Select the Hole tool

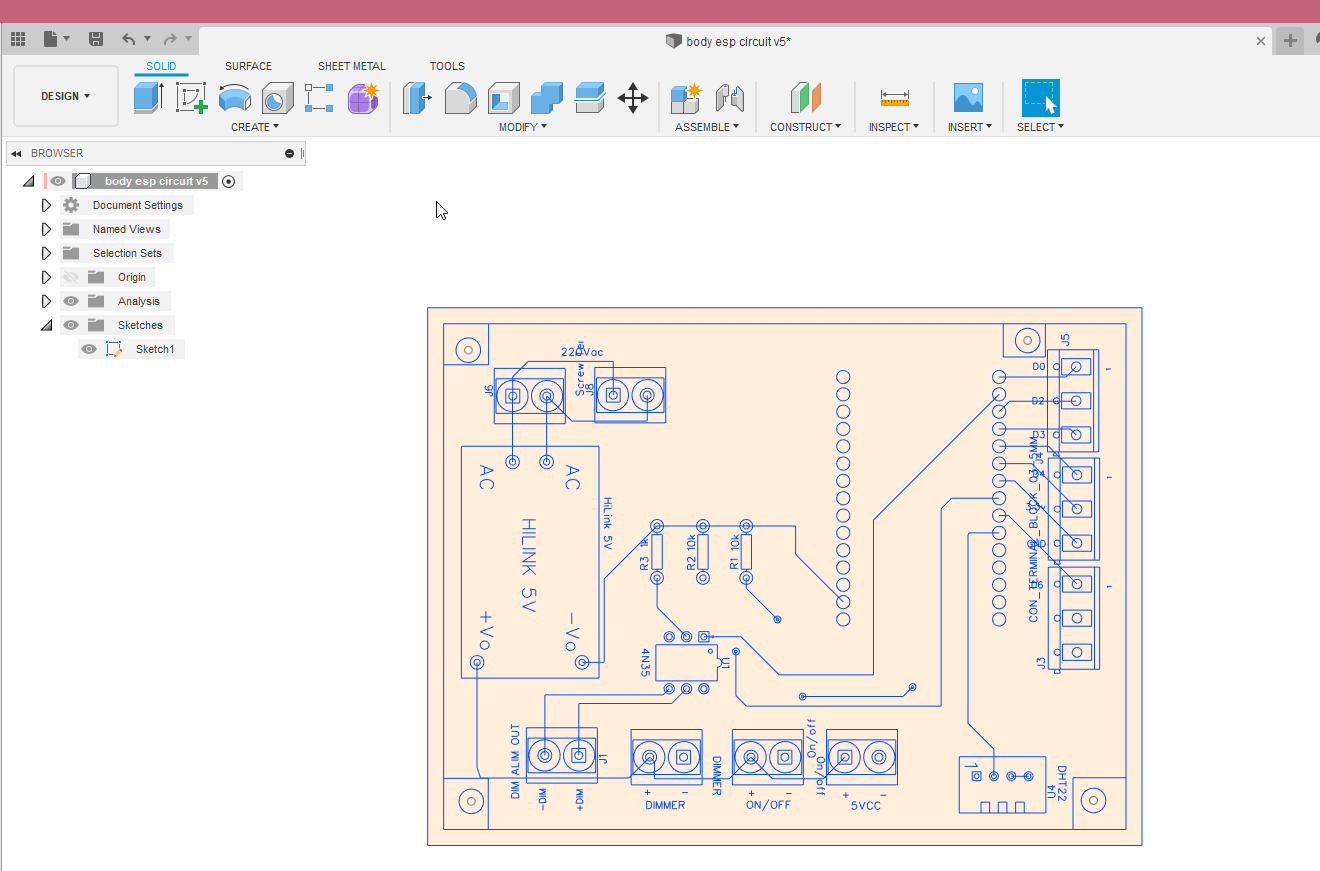pos(277,98)
